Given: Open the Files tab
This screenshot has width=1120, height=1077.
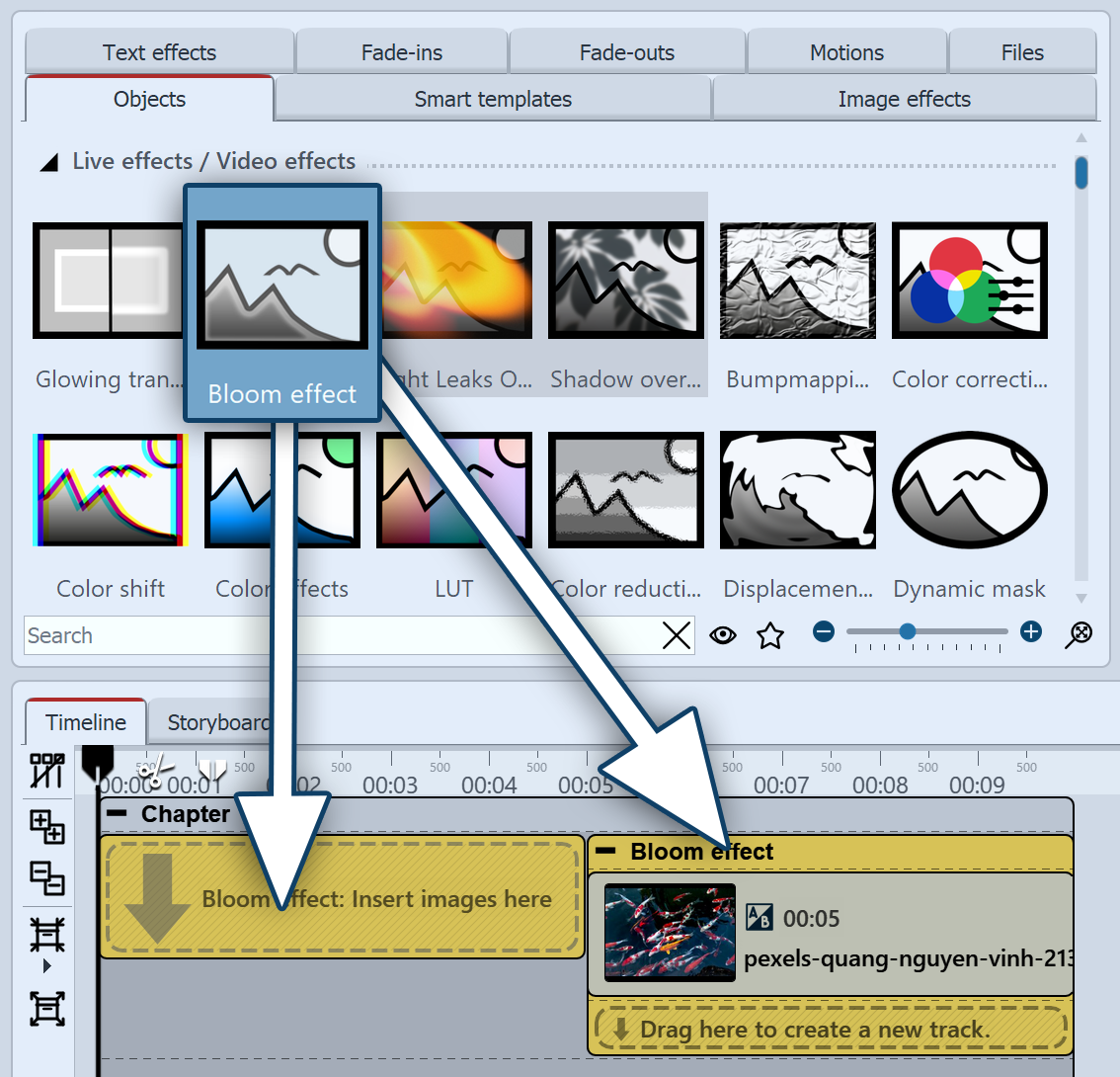Looking at the screenshot, I should pos(1022,52).
